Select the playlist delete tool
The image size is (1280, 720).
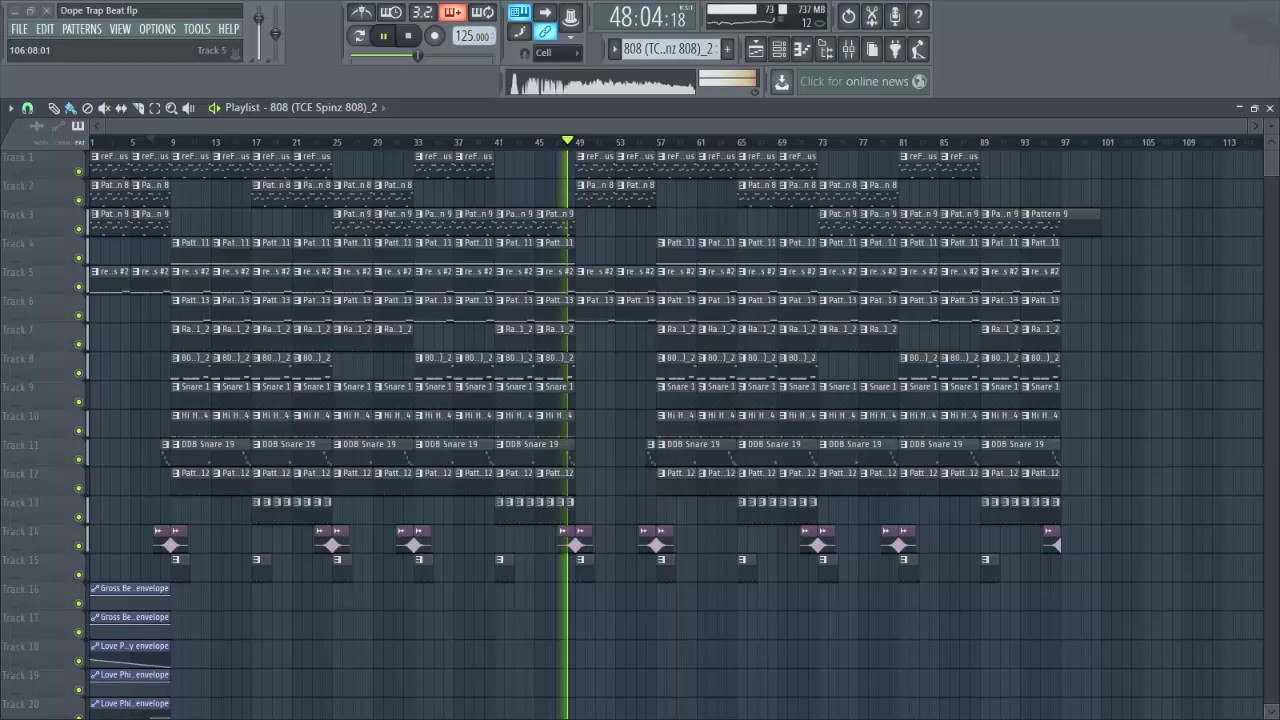87,108
